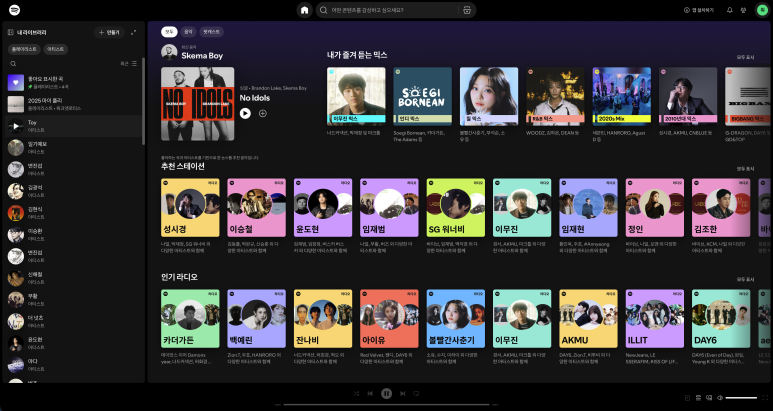Skip to previous track

coord(370,393)
